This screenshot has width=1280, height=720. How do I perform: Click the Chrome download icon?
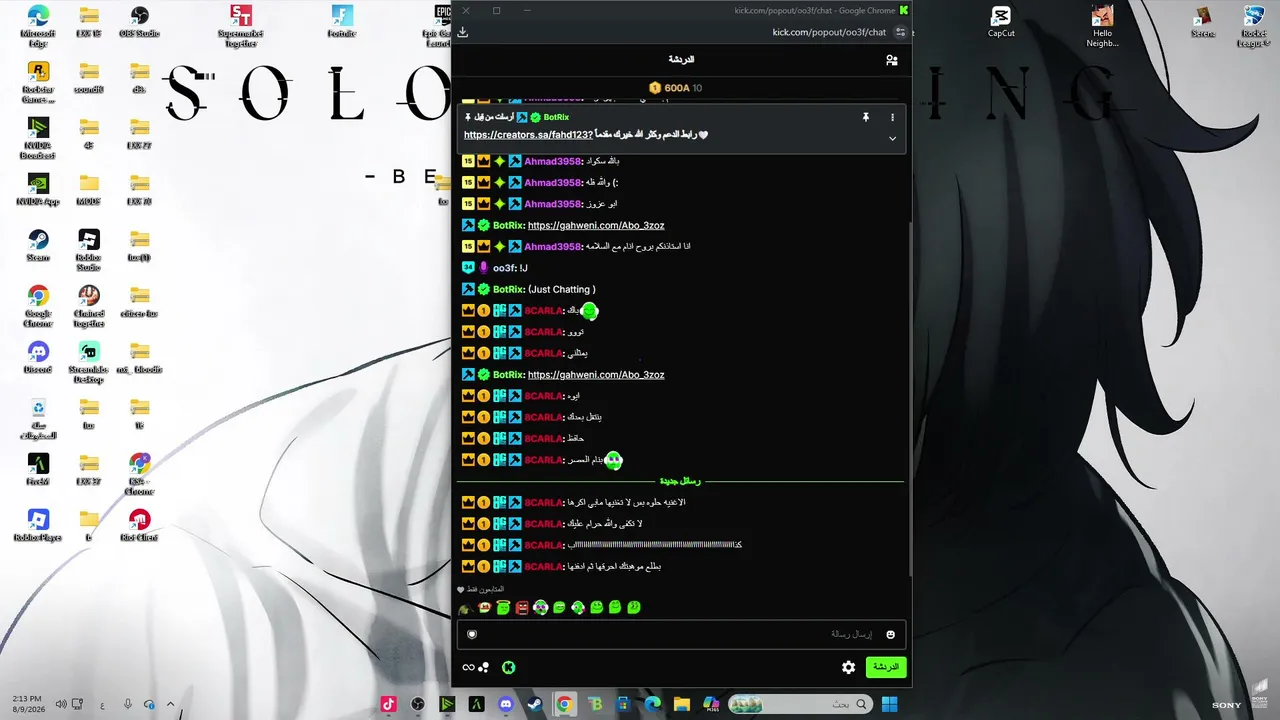(x=463, y=32)
